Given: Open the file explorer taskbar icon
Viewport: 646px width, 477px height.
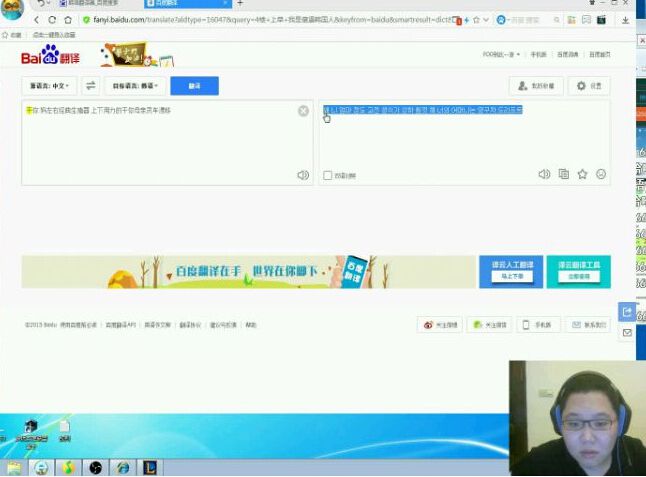Looking at the screenshot, I should 13,468.
